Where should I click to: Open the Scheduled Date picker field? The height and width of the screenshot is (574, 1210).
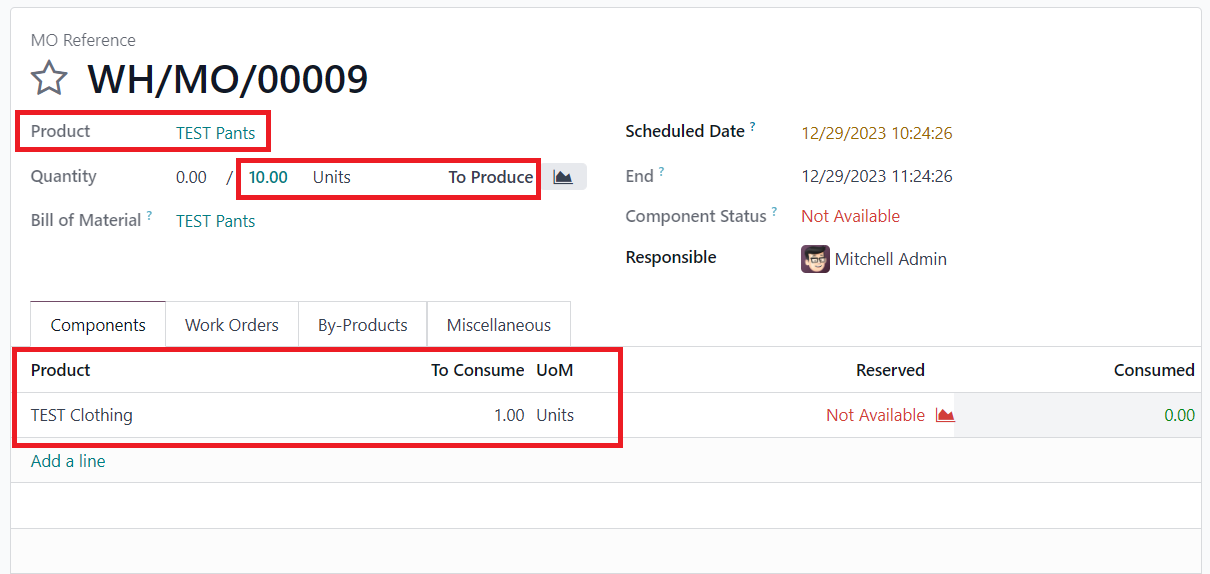(x=876, y=133)
